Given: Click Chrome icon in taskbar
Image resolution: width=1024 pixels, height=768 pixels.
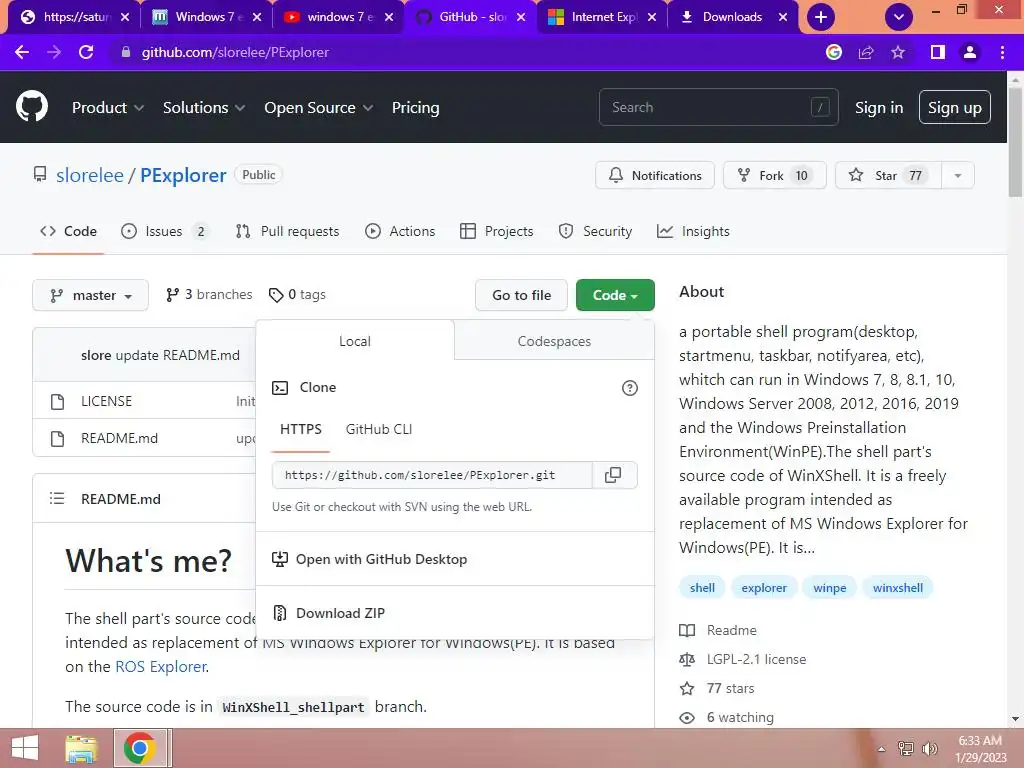Looking at the screenshot, I should point(139,748).
